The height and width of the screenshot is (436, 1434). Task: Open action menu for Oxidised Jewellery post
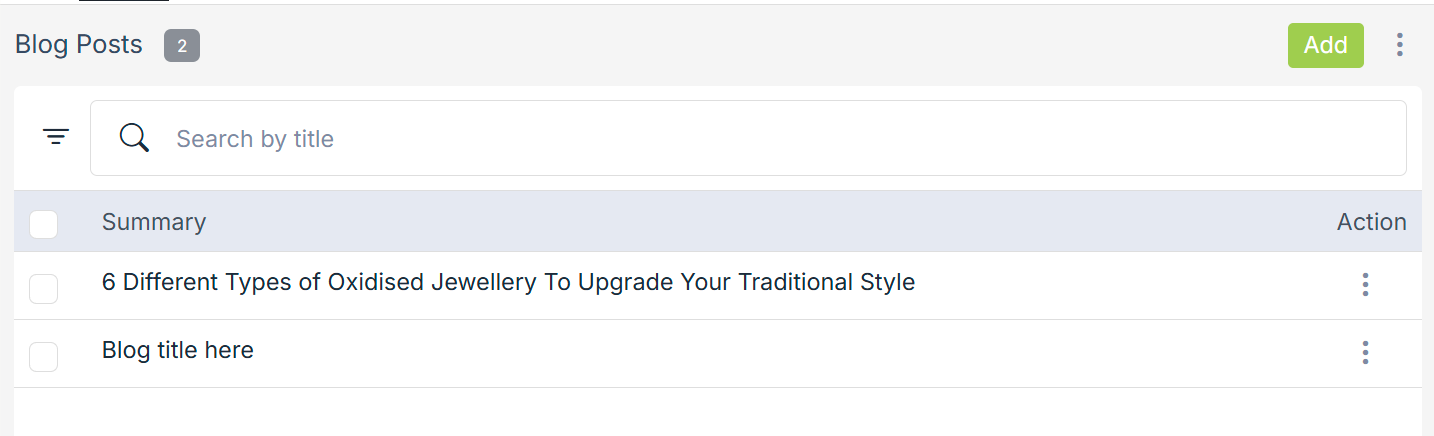pos(1365,285)
